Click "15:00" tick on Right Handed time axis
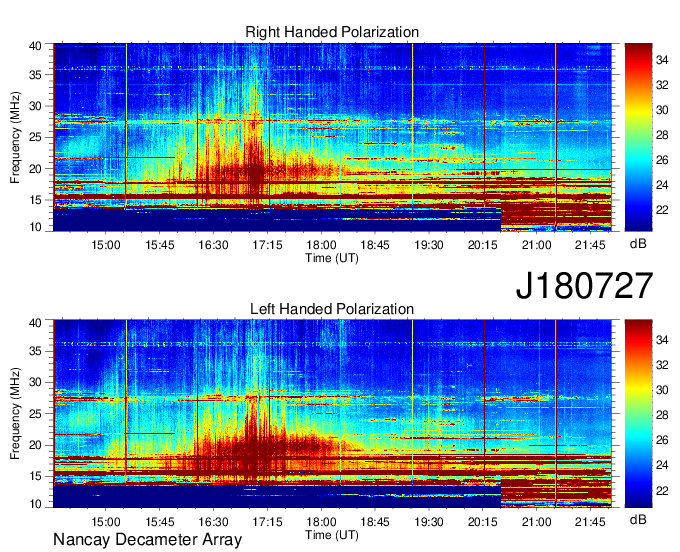This screenshot has width=680, height=552. 105,245
